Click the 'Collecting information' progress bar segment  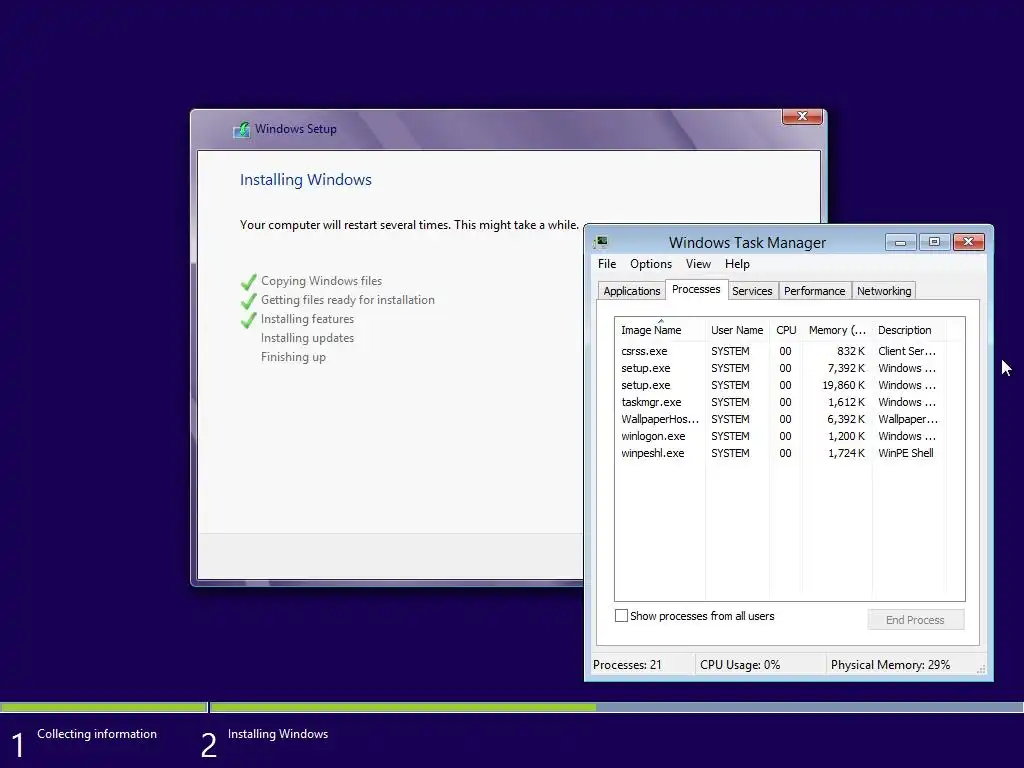(x=103, y=707)
